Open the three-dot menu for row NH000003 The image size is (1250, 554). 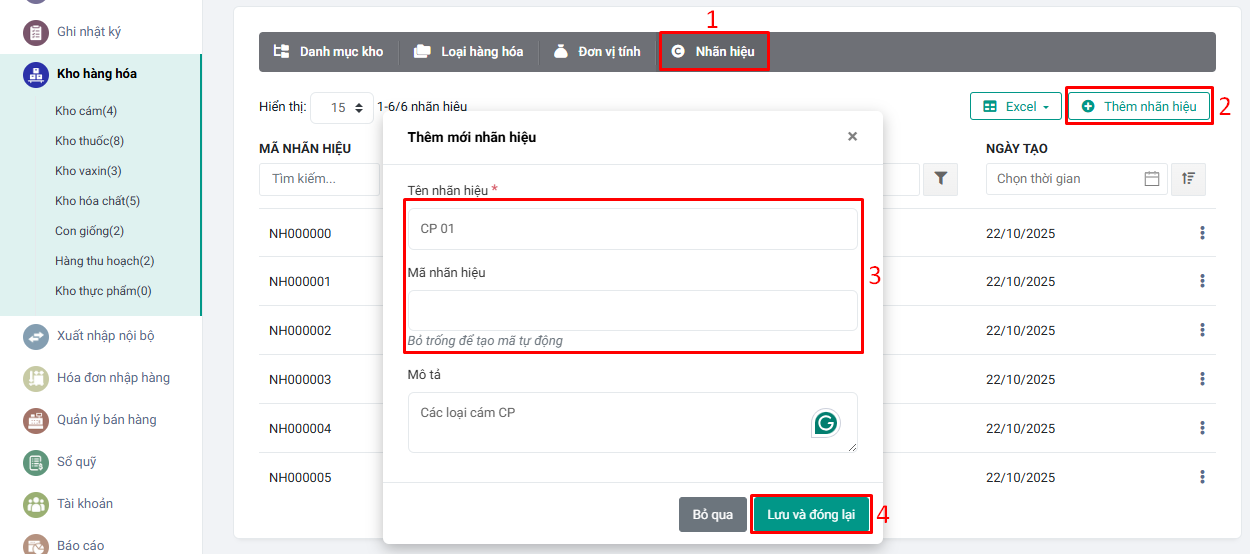click(x=1201, y=379)
